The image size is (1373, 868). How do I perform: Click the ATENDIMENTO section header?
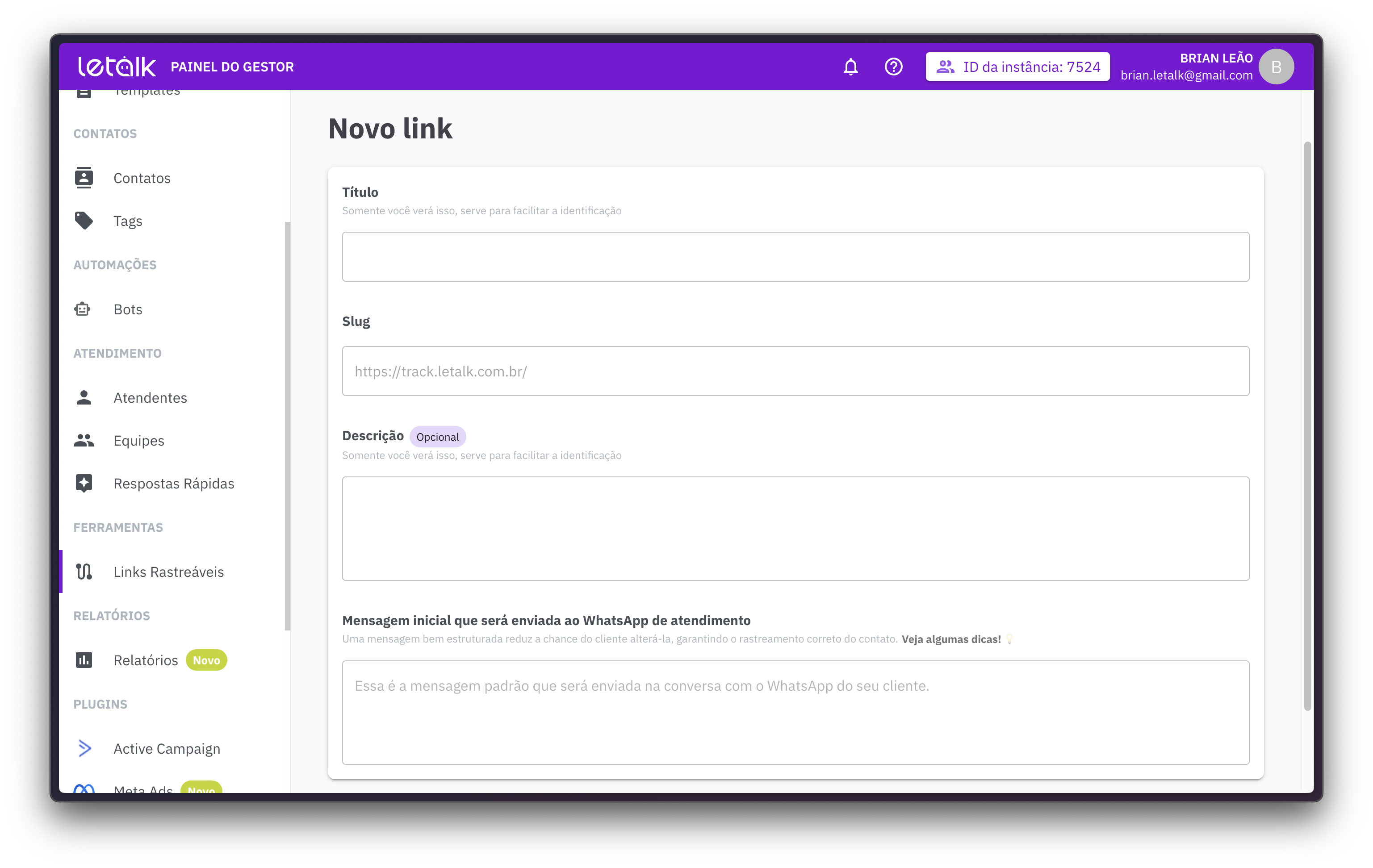[117, 353]
